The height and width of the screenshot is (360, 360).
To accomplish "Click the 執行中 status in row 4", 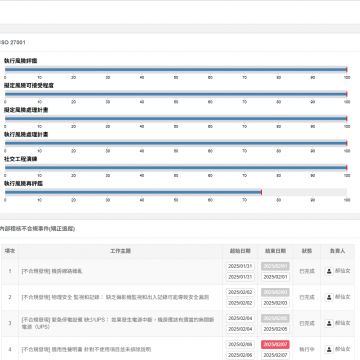I will tap(307, 349).
